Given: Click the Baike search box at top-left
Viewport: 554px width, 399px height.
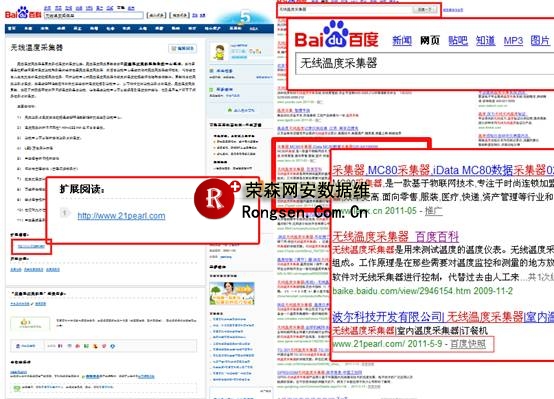Looking at the screenshot, I should [94, 15].
